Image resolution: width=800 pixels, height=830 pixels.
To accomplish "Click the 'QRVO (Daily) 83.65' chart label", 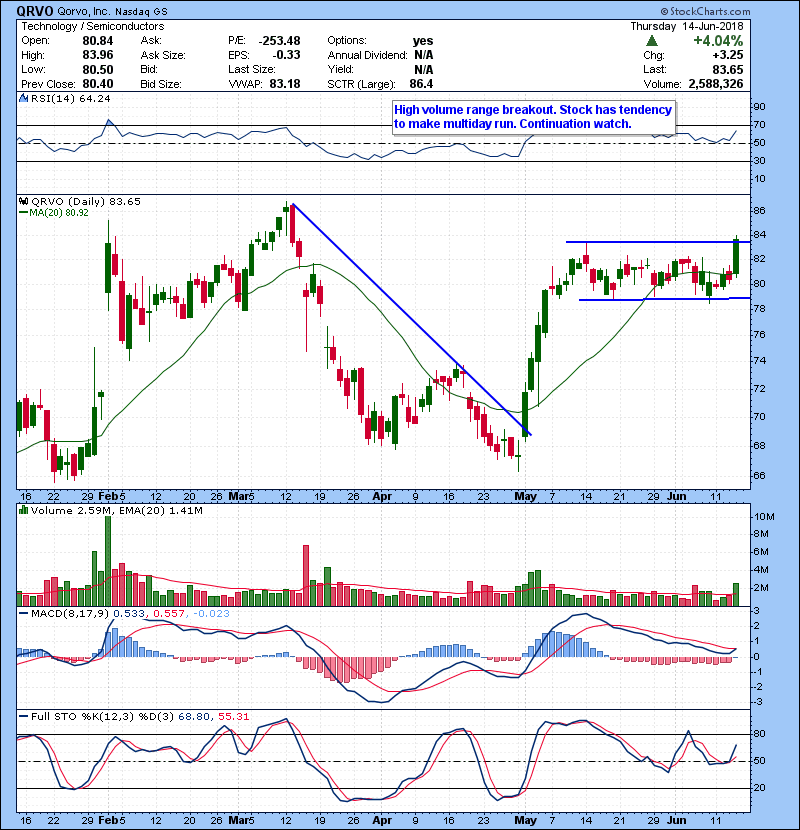I will point(86,201).
